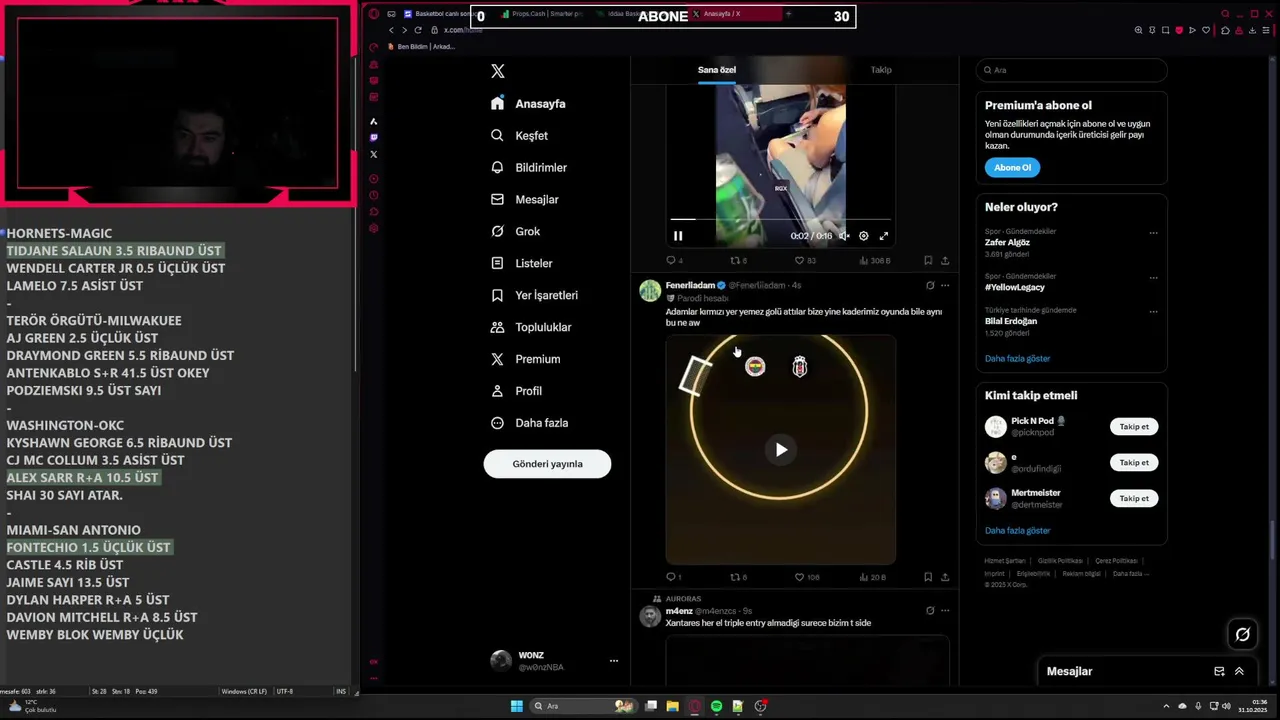Image resolution: width=1280 pixels, height=720 pixels.
Task: Compose new message in Mesajlar drawer
Action: (x=1219, y=672)
